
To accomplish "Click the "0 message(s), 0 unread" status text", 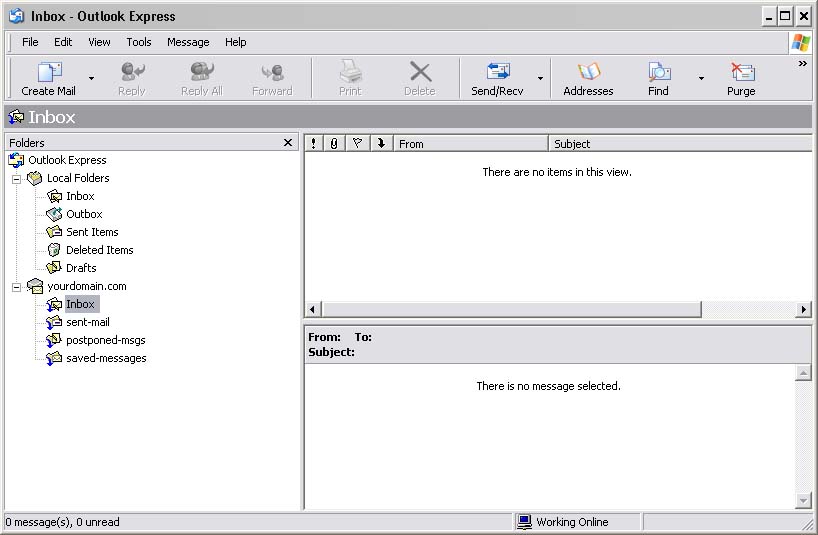I will tap(63, 522).
